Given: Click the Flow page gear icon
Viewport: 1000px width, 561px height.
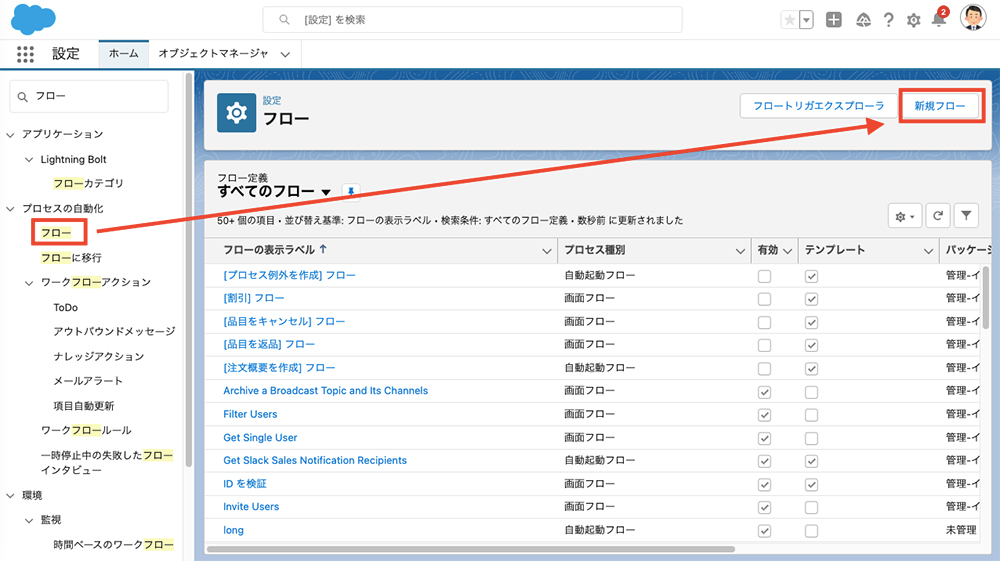Looking at the screenshot, I should point(237,113).
